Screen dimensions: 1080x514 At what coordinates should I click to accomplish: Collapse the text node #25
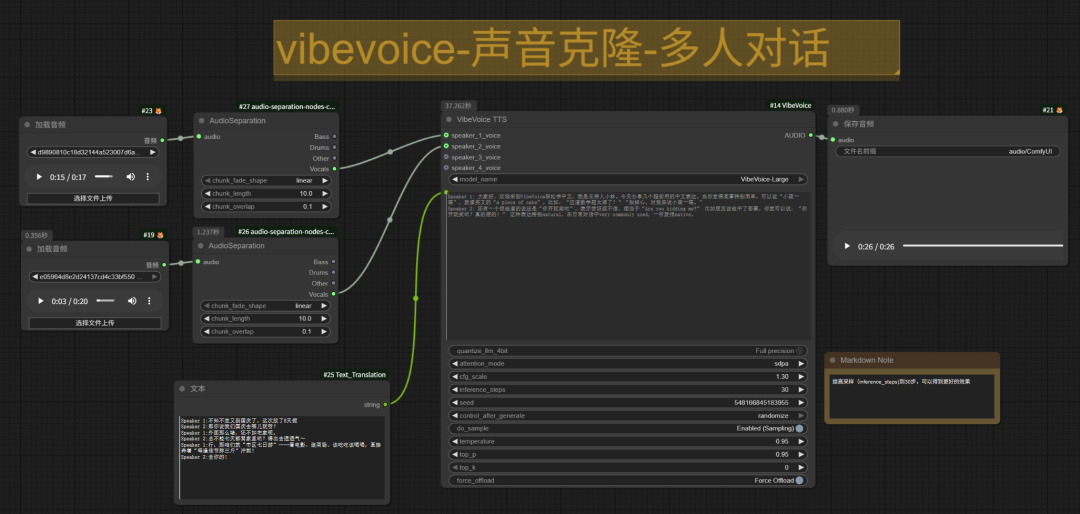pyautogui.click(x=182, y=389)
